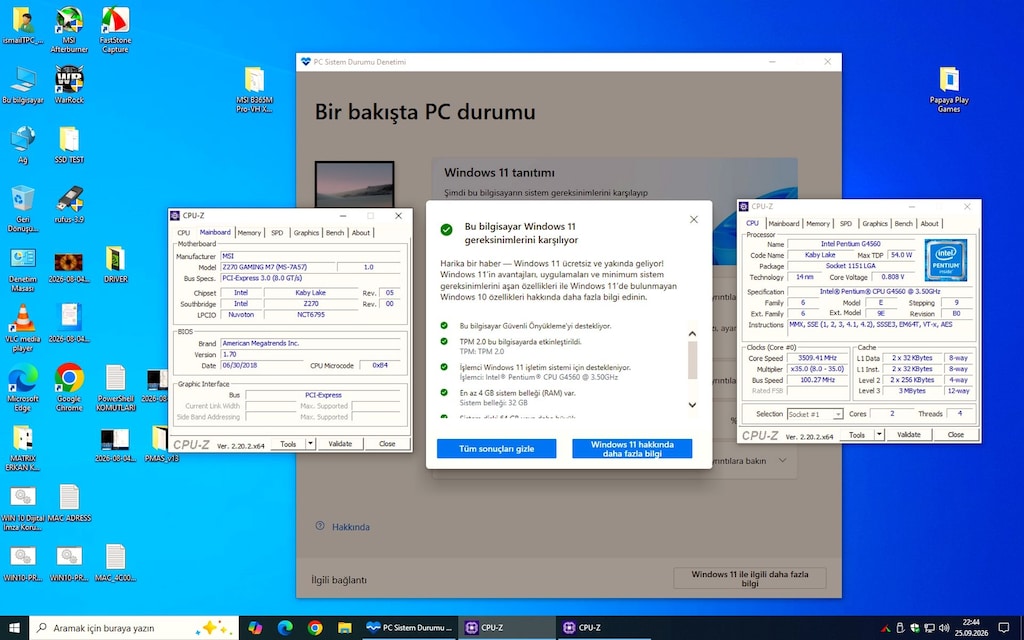Screen dimensions: 1024x640
Task: Launch FastStone Capture desktop icon
Action: (116, 29)
